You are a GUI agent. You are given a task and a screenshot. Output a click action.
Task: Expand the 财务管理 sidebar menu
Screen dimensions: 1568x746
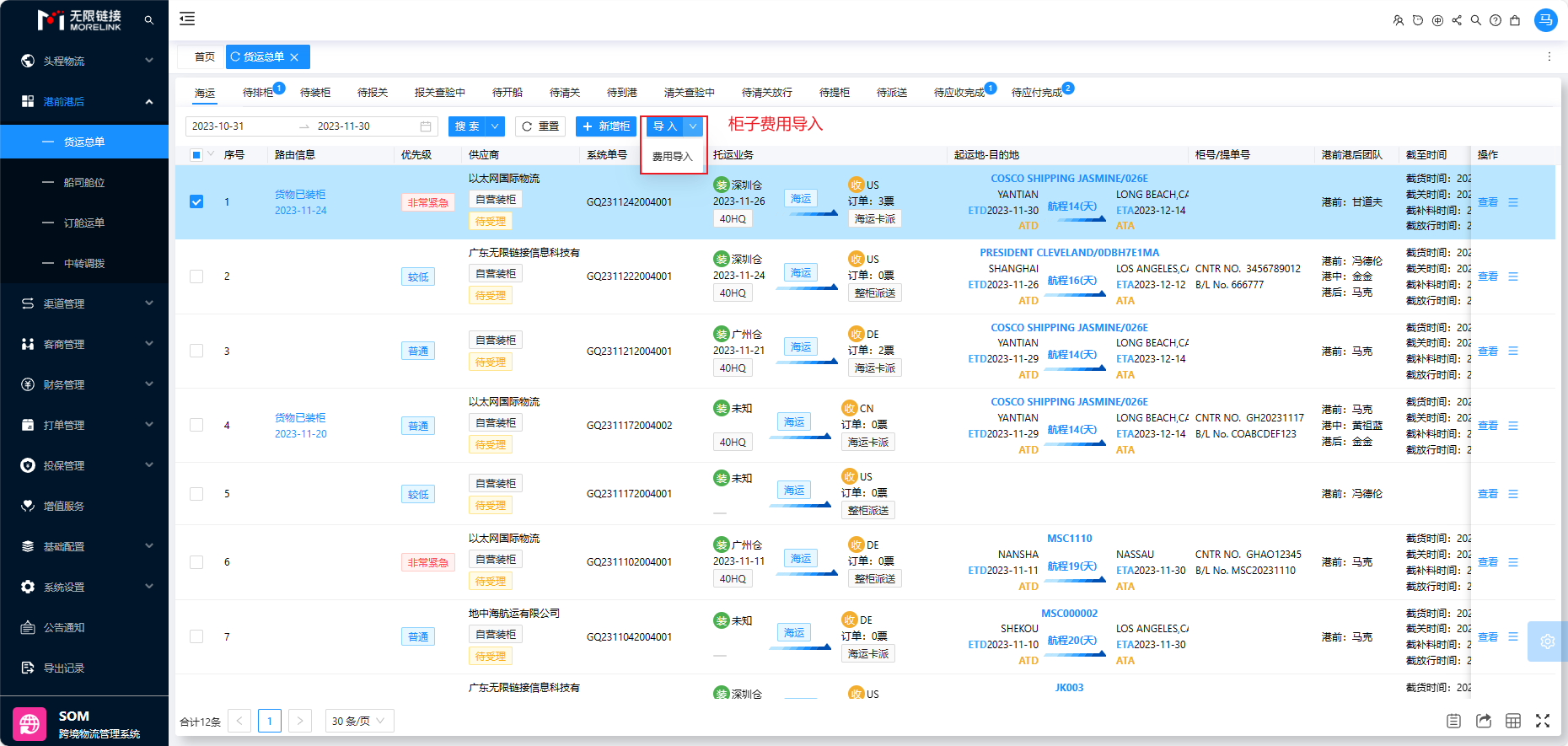pos(84,384)
